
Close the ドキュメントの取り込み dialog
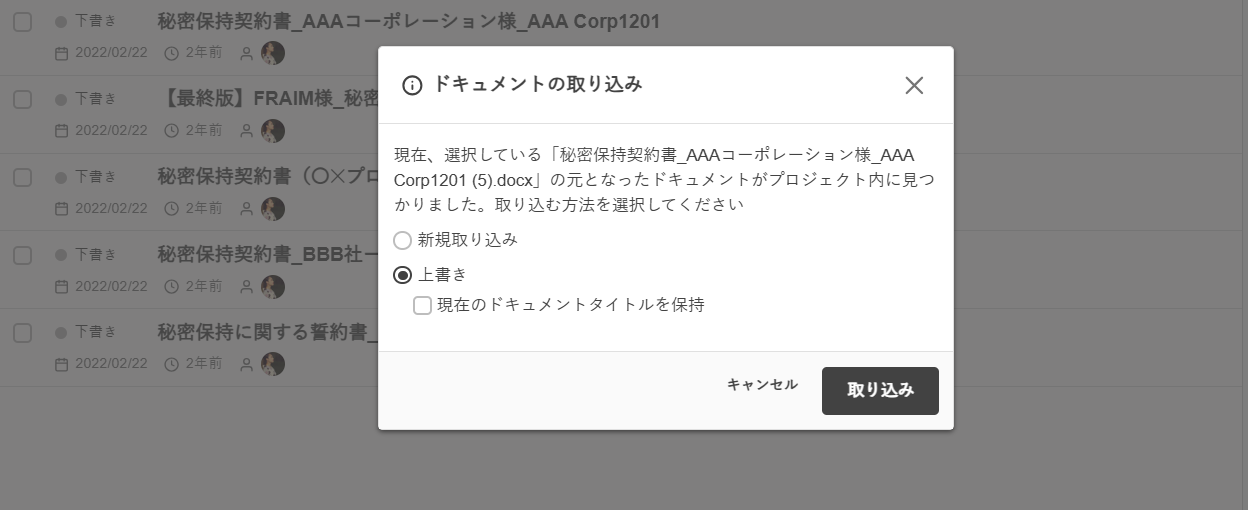[x=914, y=86]
